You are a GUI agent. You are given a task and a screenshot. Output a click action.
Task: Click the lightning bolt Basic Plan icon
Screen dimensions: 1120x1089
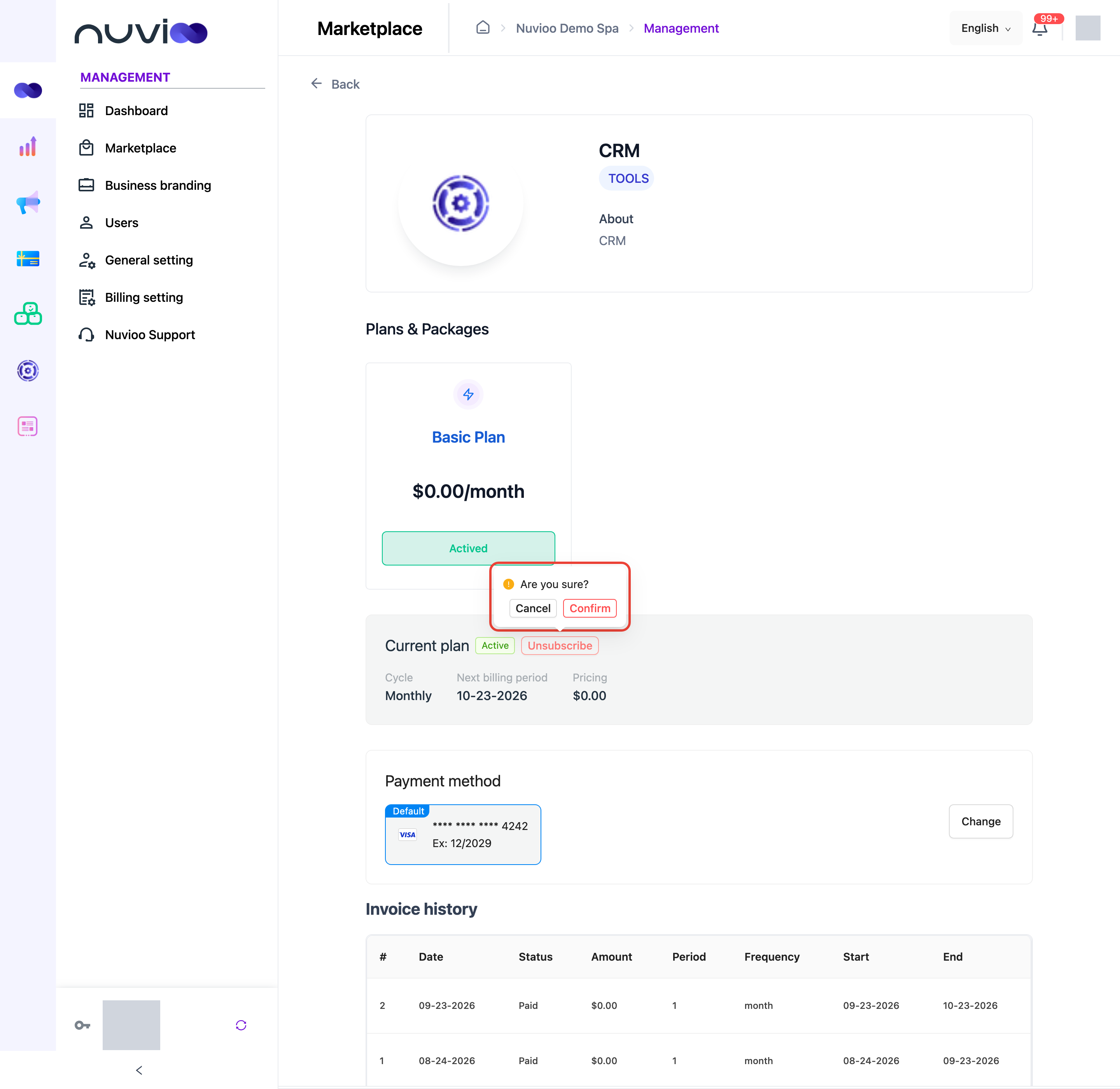pos(468,394)
